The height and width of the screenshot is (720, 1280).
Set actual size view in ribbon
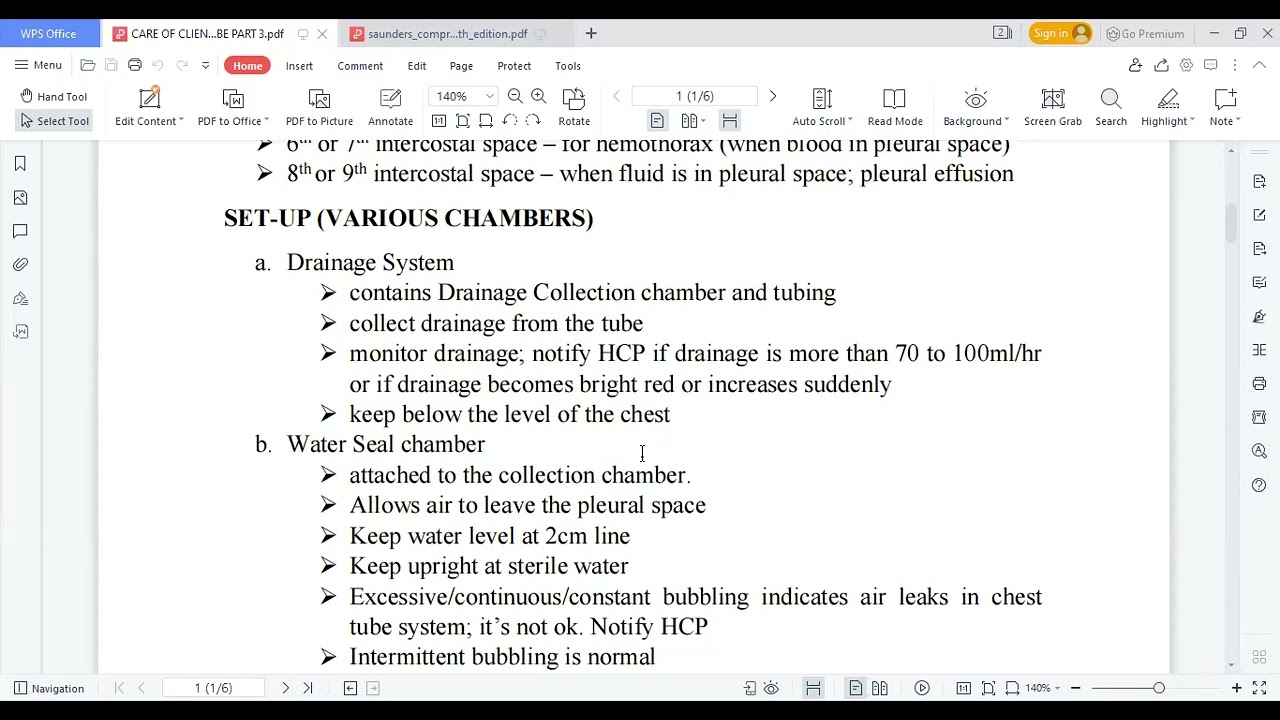[x=439, y=121]
